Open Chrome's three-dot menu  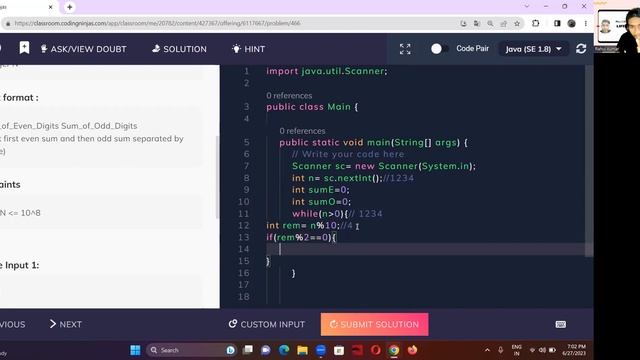pyautogui.click(x=586, y=23)
